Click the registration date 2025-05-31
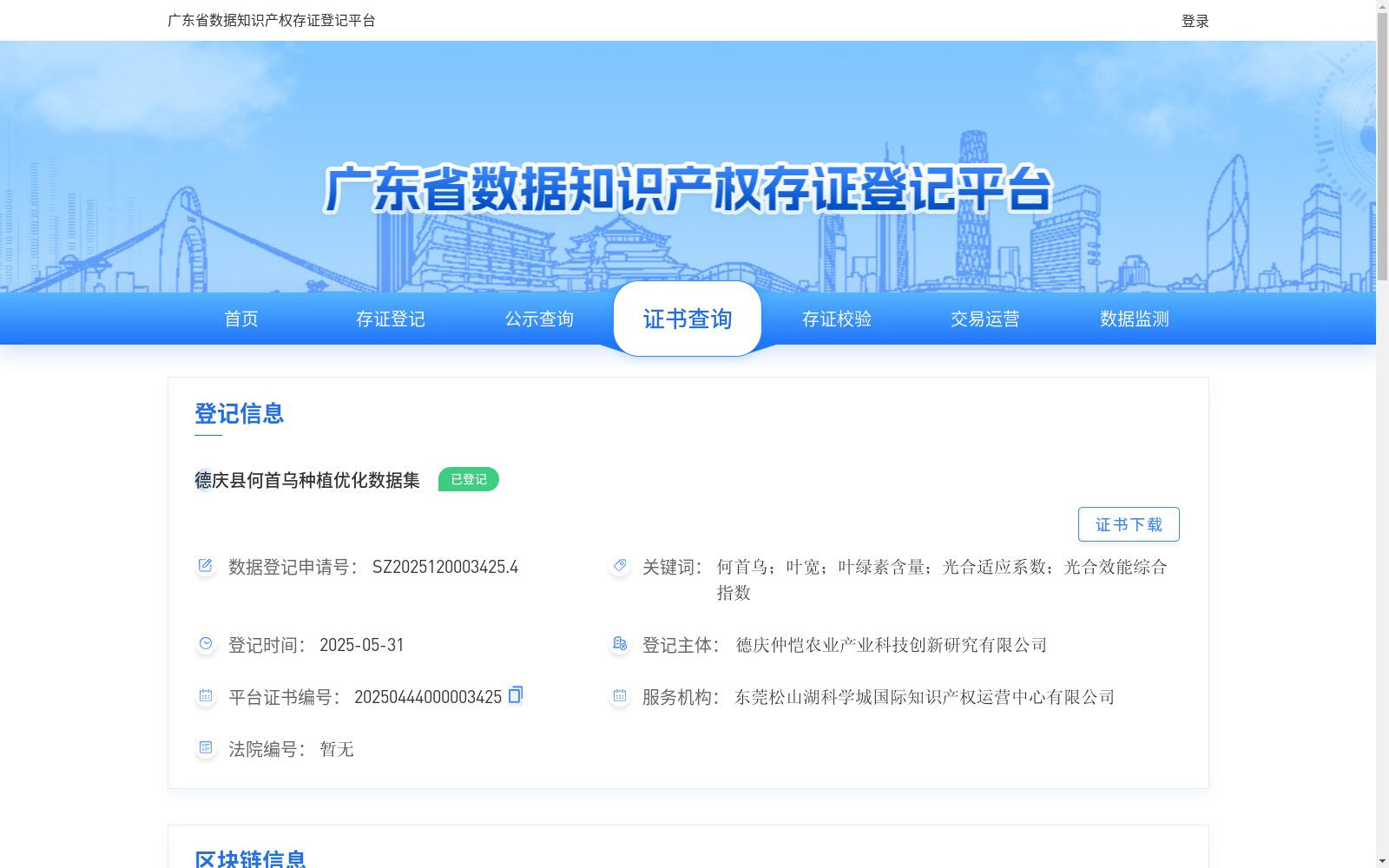 (362, 645)
